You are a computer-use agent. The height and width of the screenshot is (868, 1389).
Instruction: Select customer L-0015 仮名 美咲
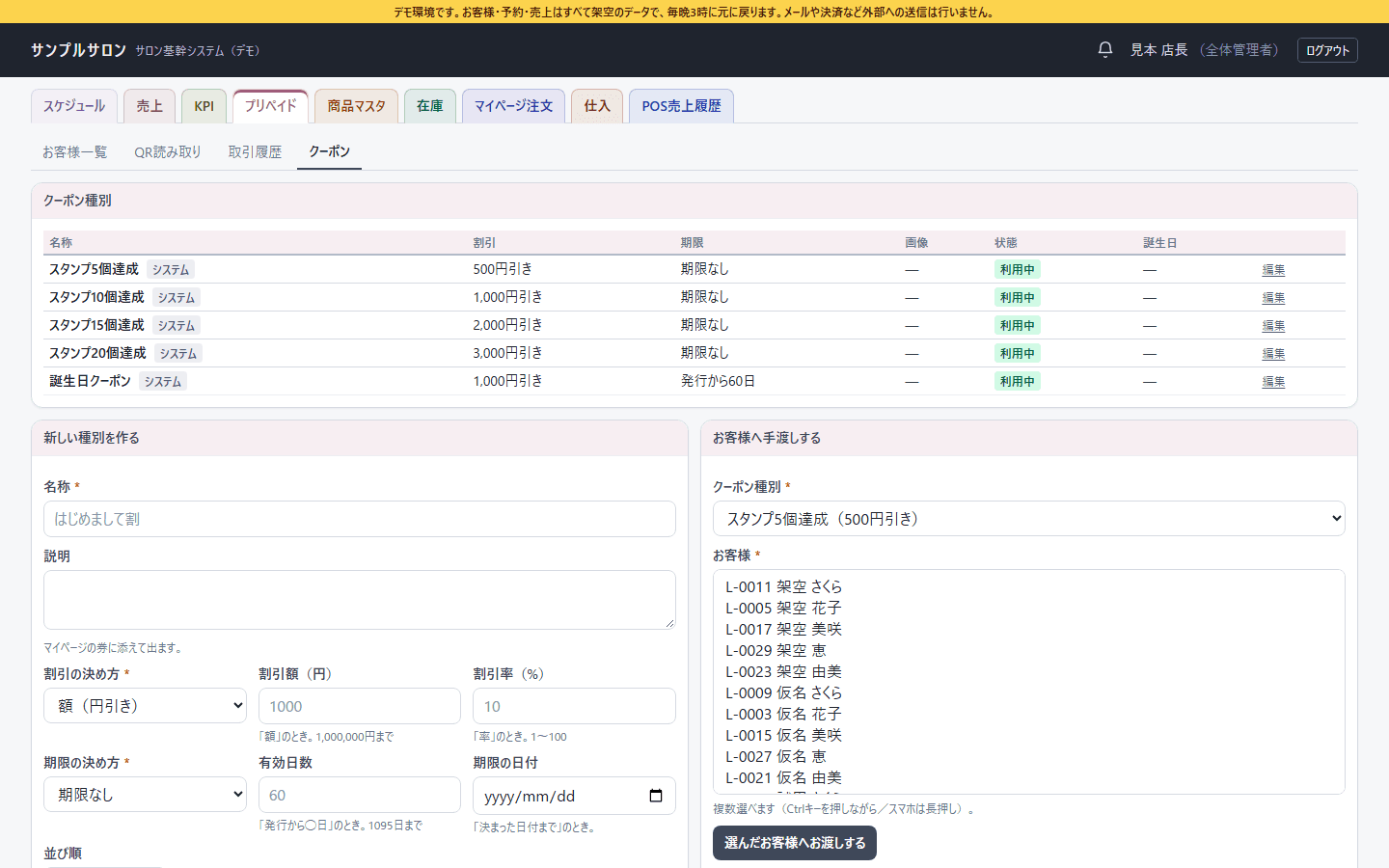tap(1028, 735)
